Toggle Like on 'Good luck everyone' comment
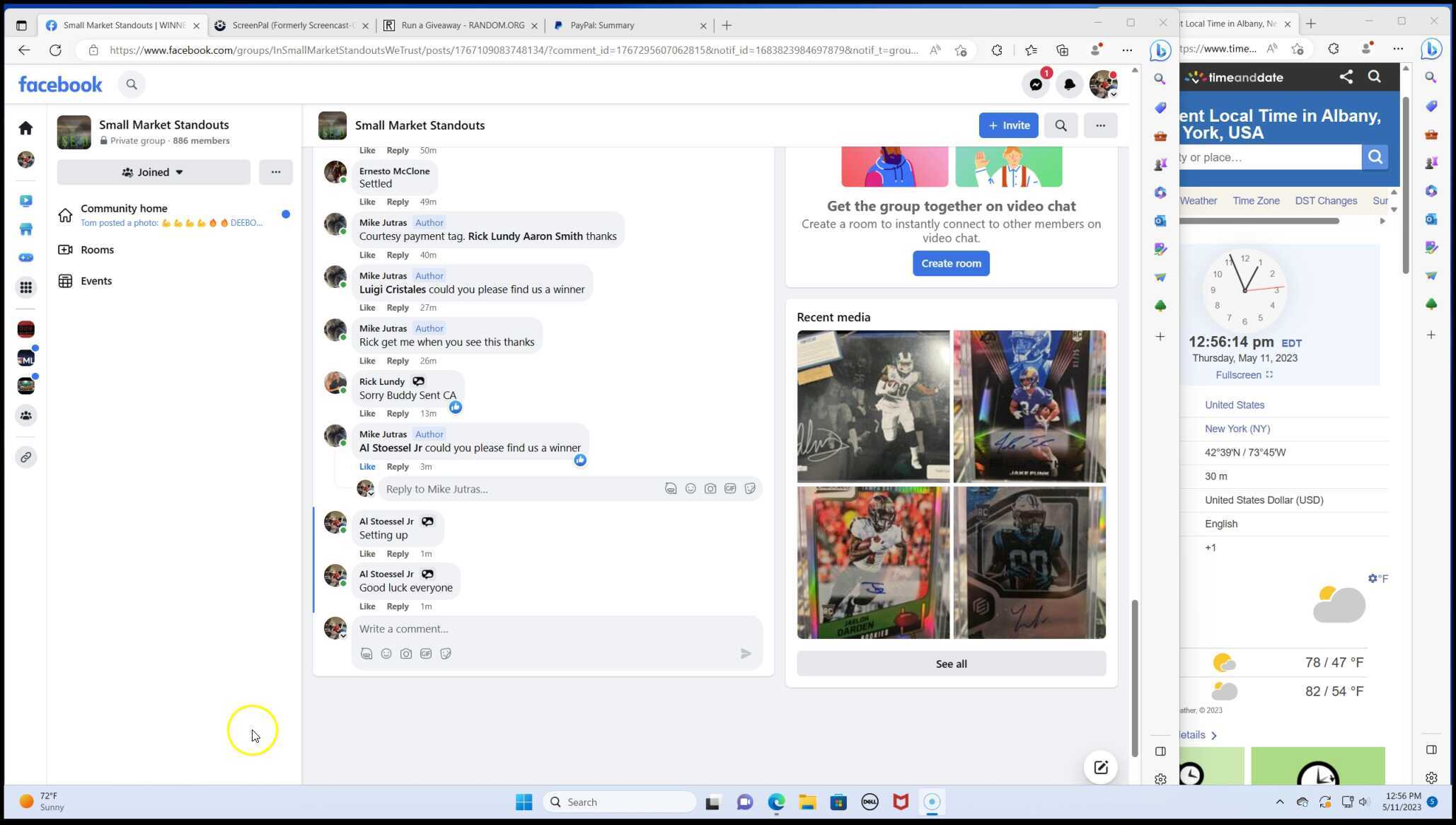This screenshot has height=825, width=1456. (366, 607)
